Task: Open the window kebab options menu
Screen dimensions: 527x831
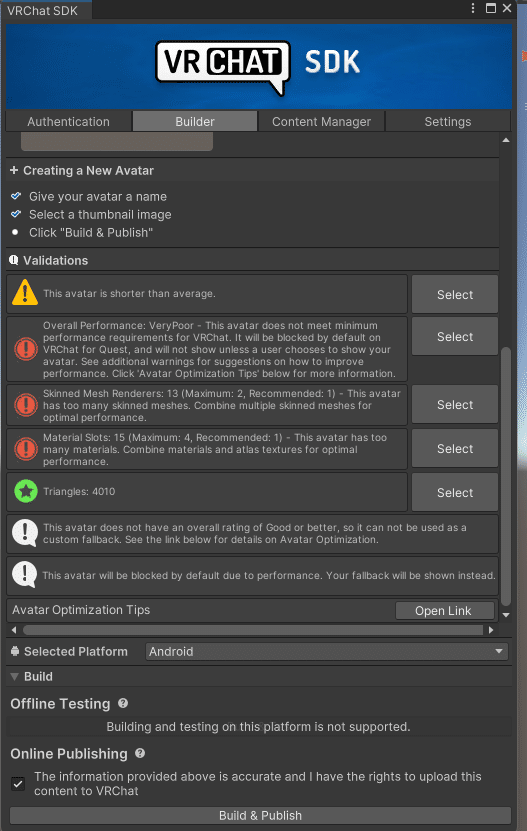Action: click(473, 8)
